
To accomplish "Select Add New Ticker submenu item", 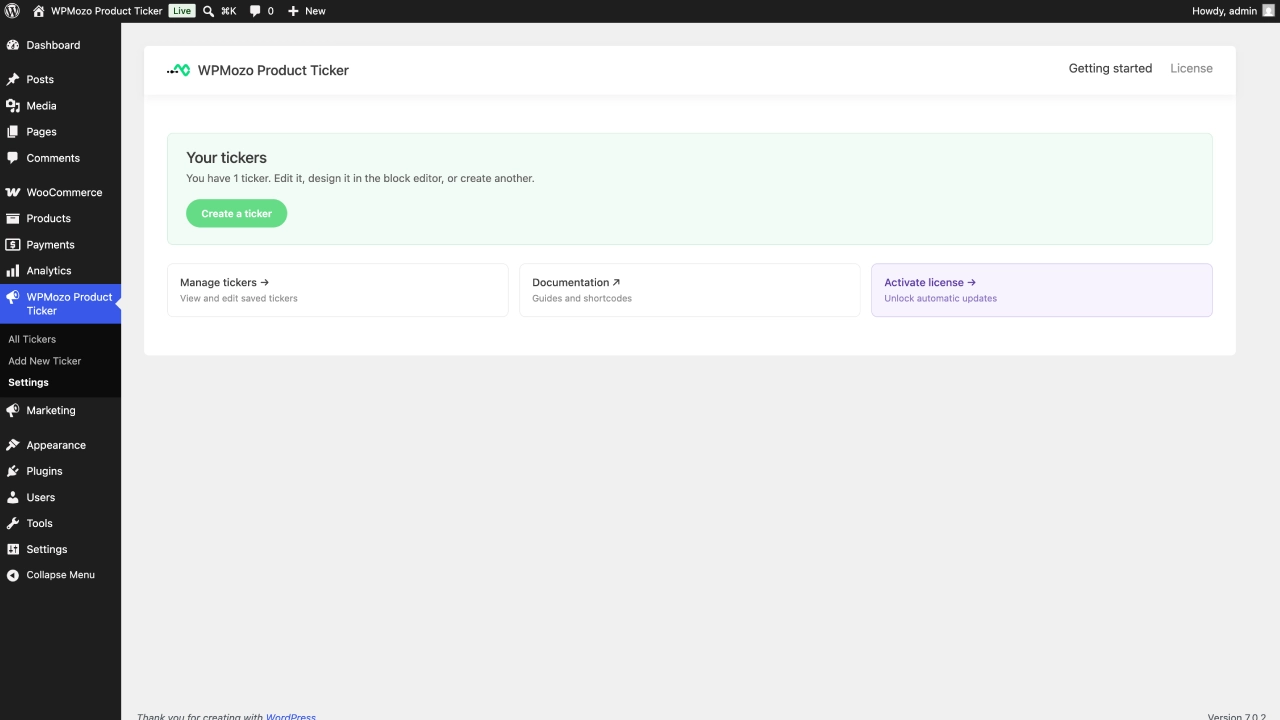I will [x=45, y=361].
